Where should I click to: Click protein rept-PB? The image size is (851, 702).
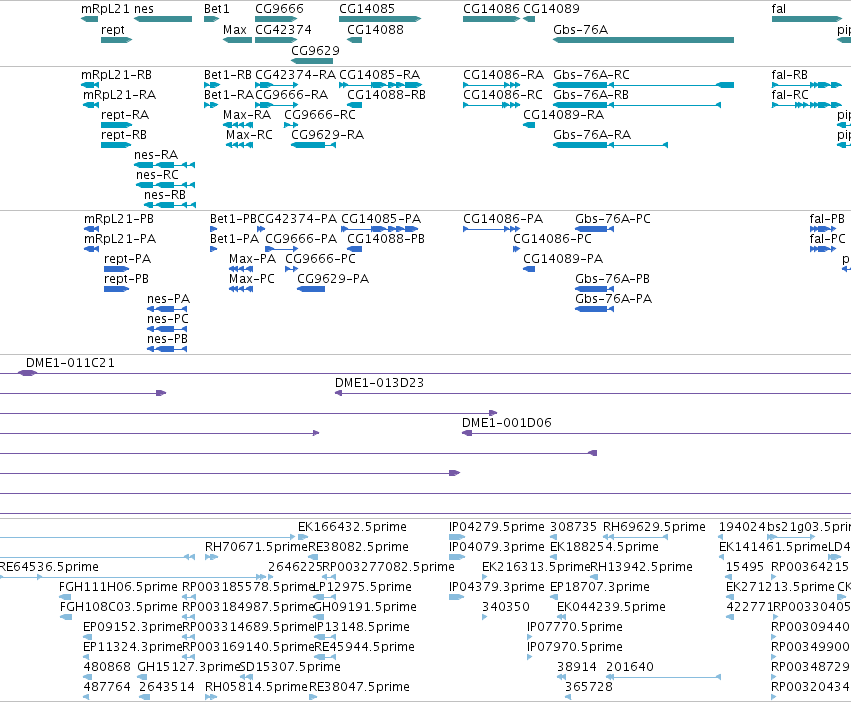pyautogui.click(x=116, y=289)
